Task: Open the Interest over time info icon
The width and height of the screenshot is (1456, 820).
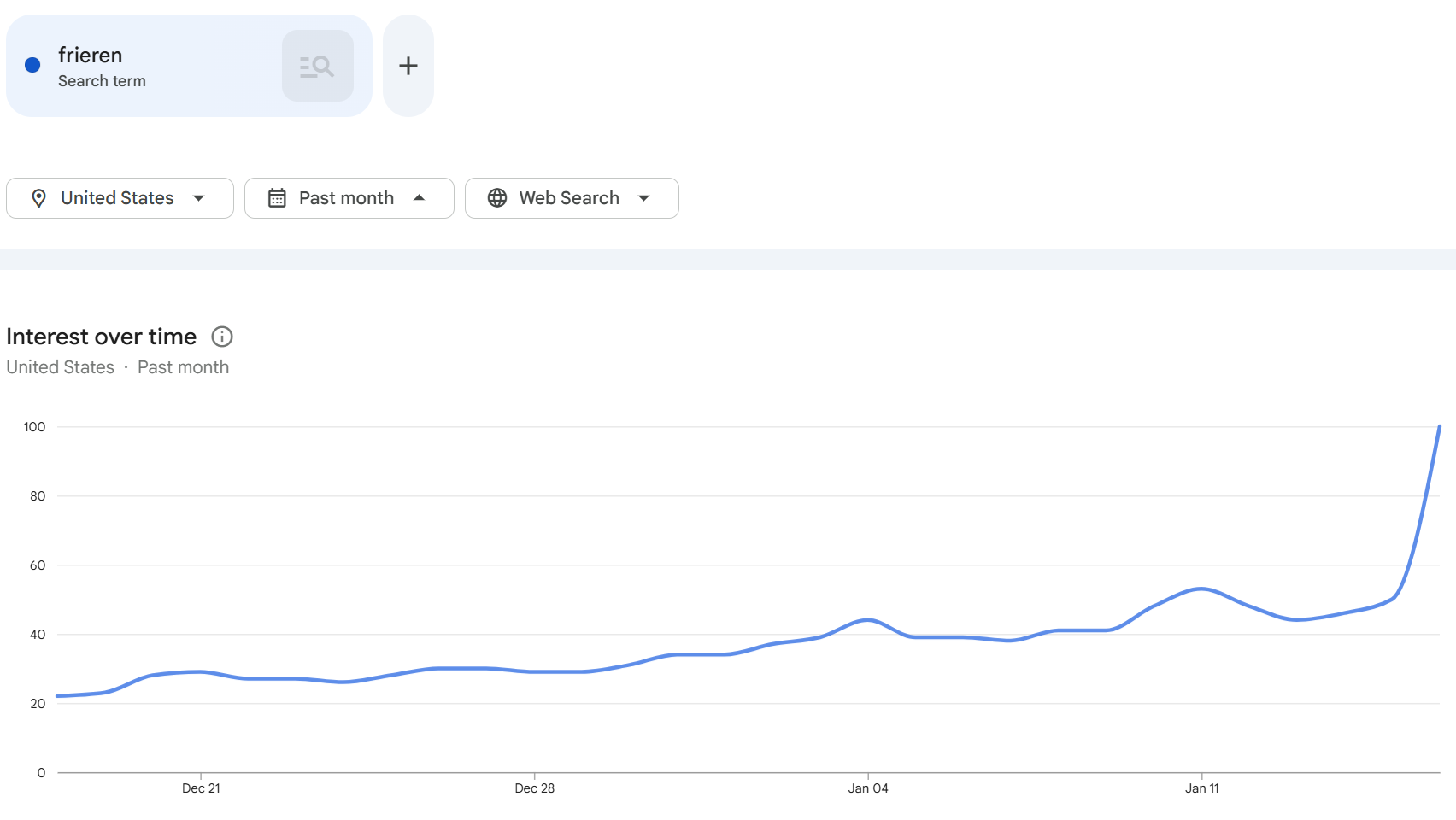Action: (222, 337)
